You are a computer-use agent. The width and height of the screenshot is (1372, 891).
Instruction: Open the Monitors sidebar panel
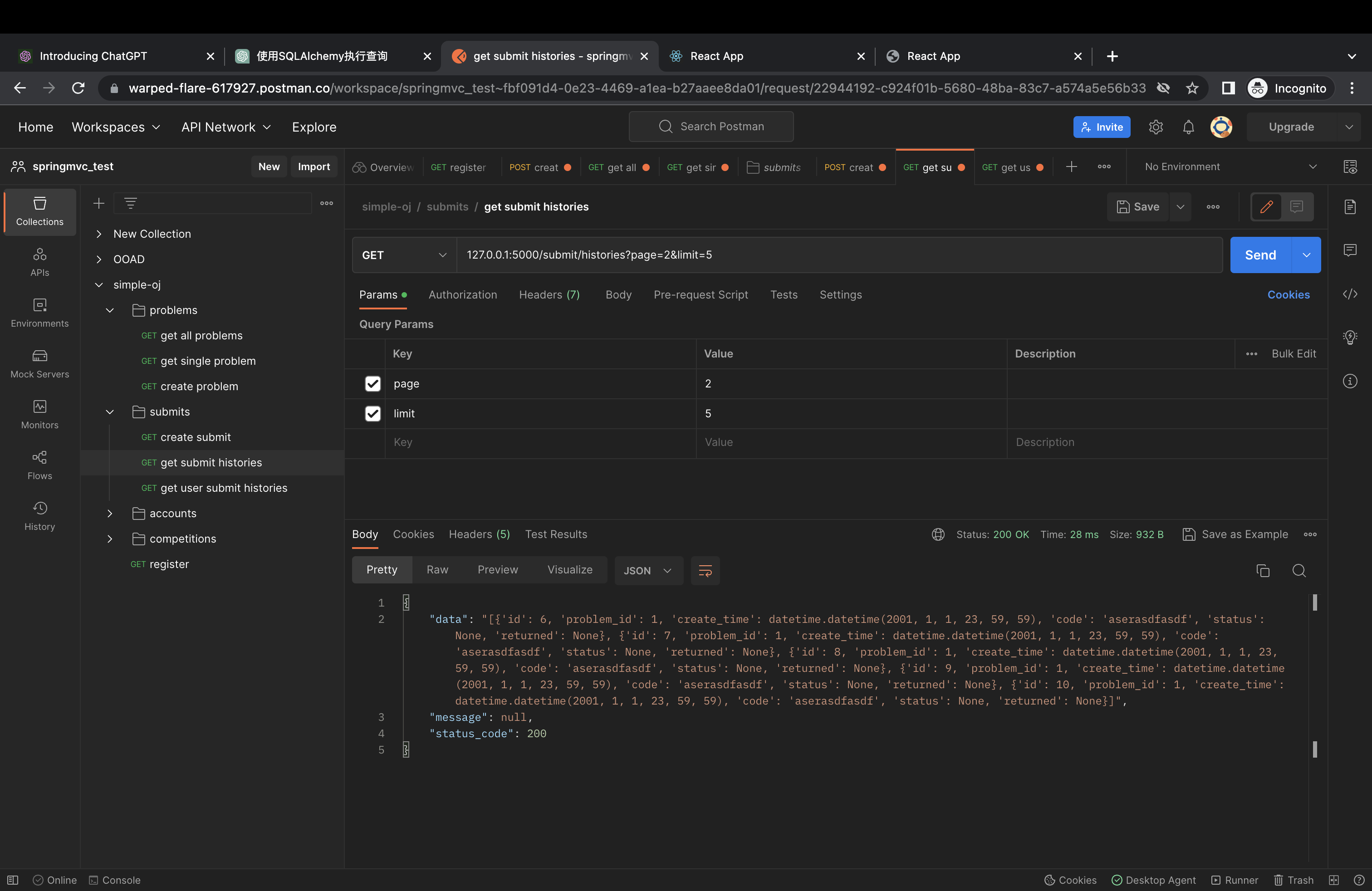point(40,414)
